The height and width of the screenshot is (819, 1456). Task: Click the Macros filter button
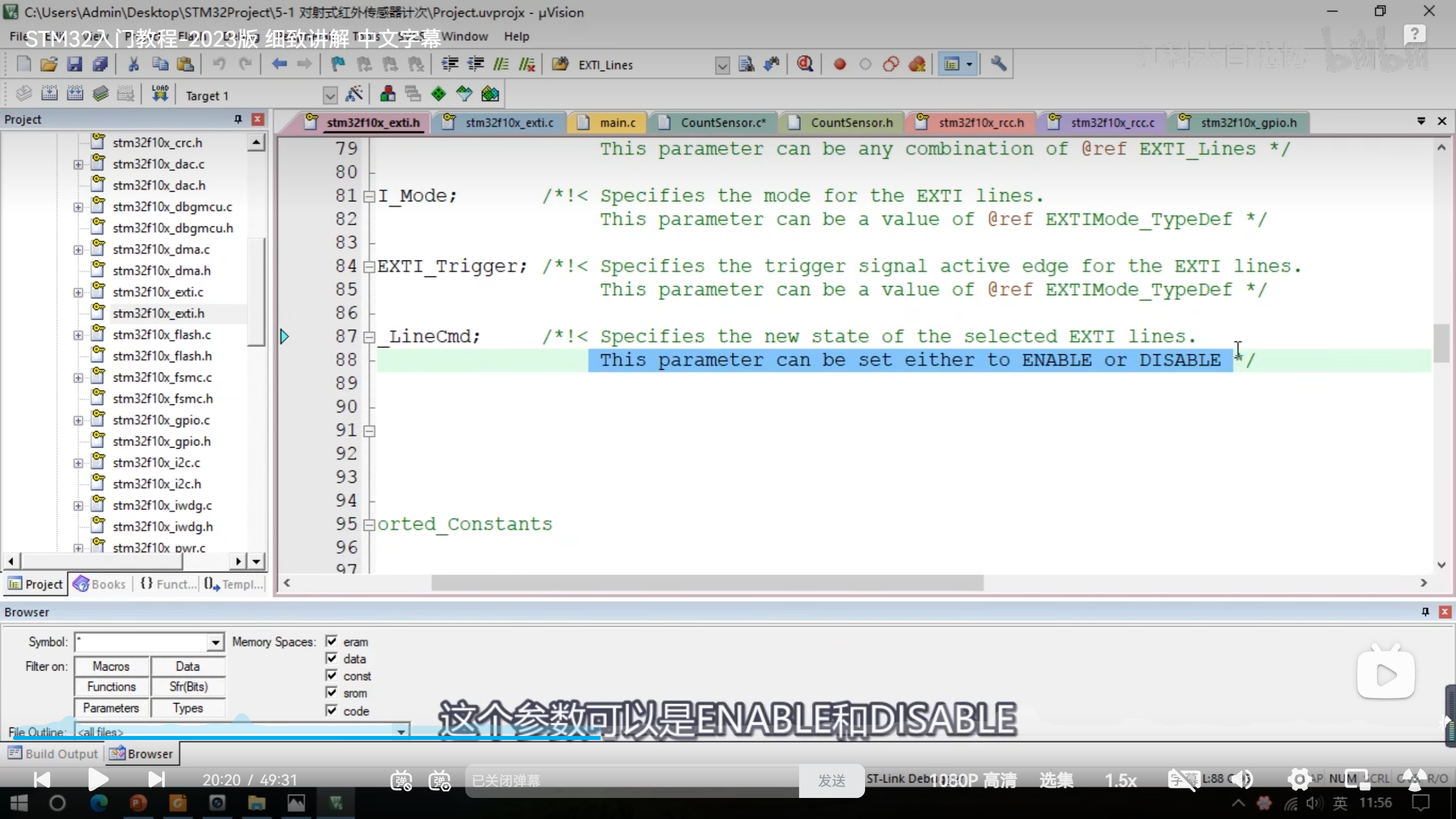pyautogui.click(x=111, y=666)
